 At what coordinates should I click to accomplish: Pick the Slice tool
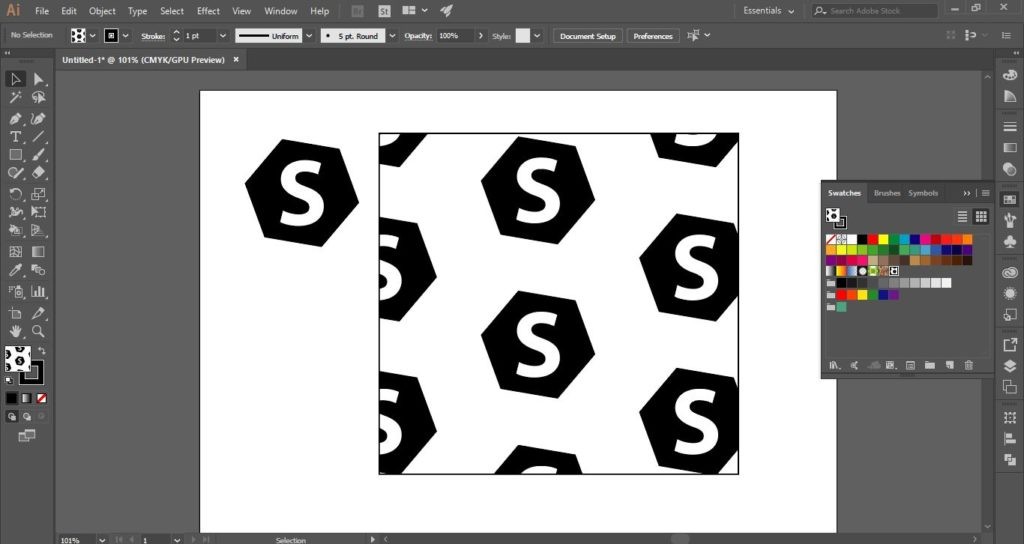(x=39, y=313)
